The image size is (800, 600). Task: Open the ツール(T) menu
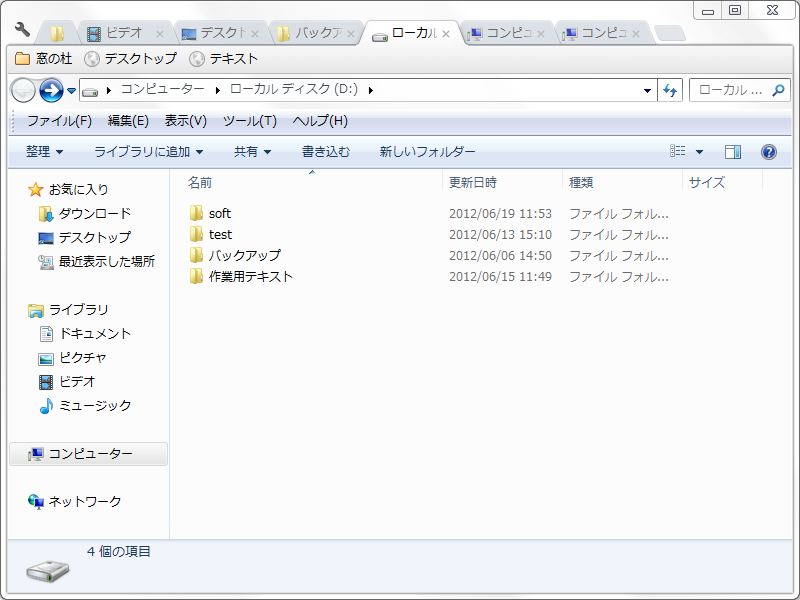pyautogui.click(x=250, y=121)
